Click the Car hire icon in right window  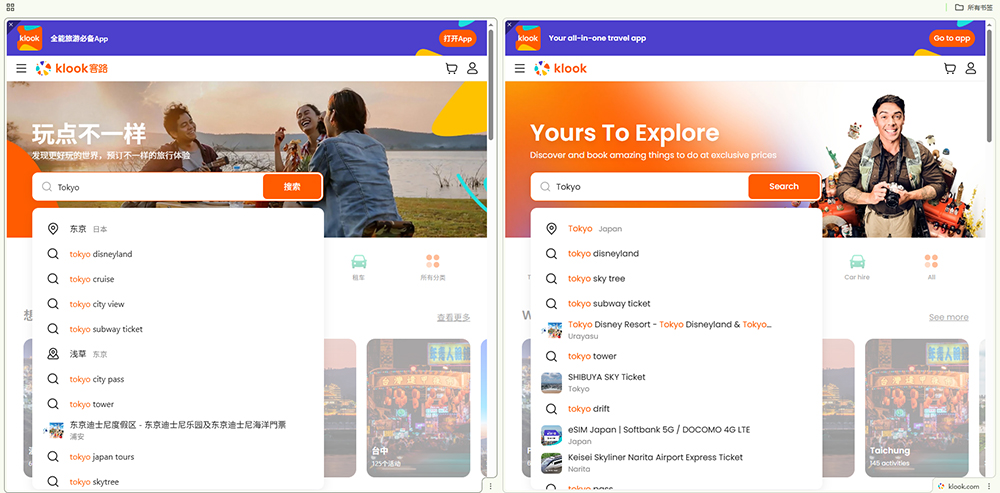coord(857,261)
